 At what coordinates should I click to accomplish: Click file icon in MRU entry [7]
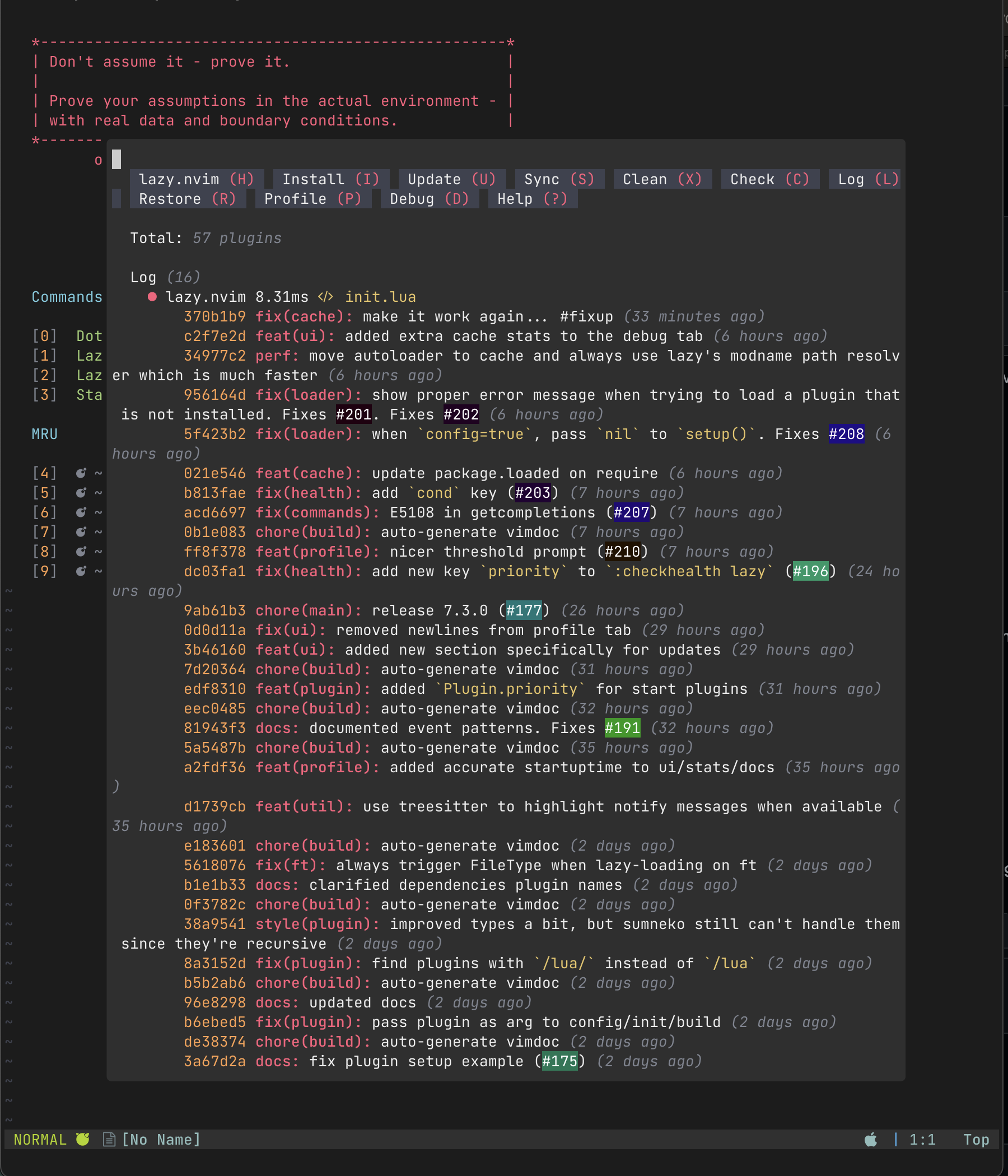pos(81,533)
